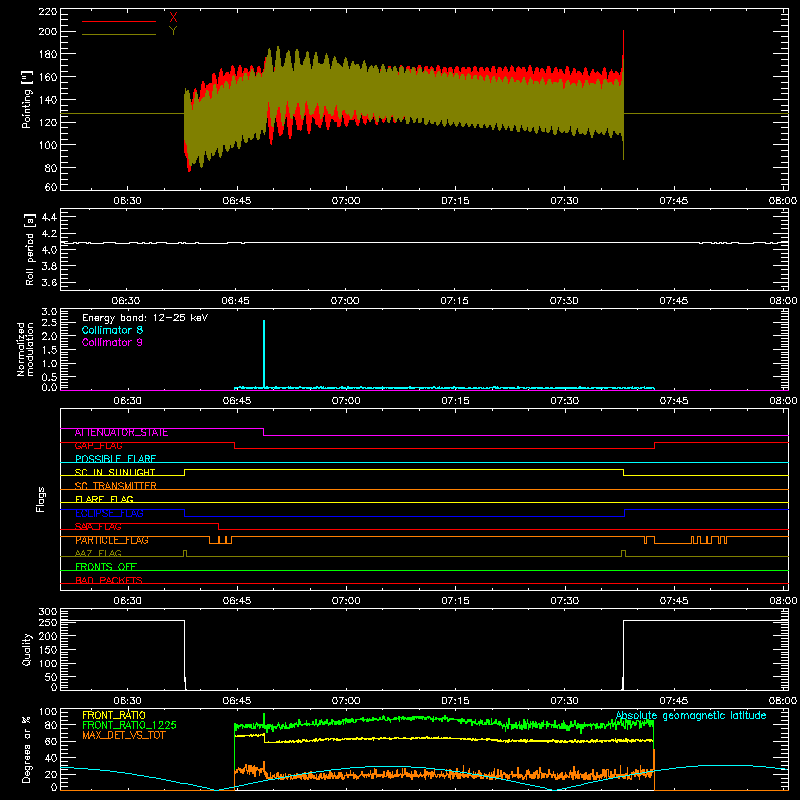Click the Flags axis title
The width and height of the screenshot is (800, 800).
tap(41, 499)
